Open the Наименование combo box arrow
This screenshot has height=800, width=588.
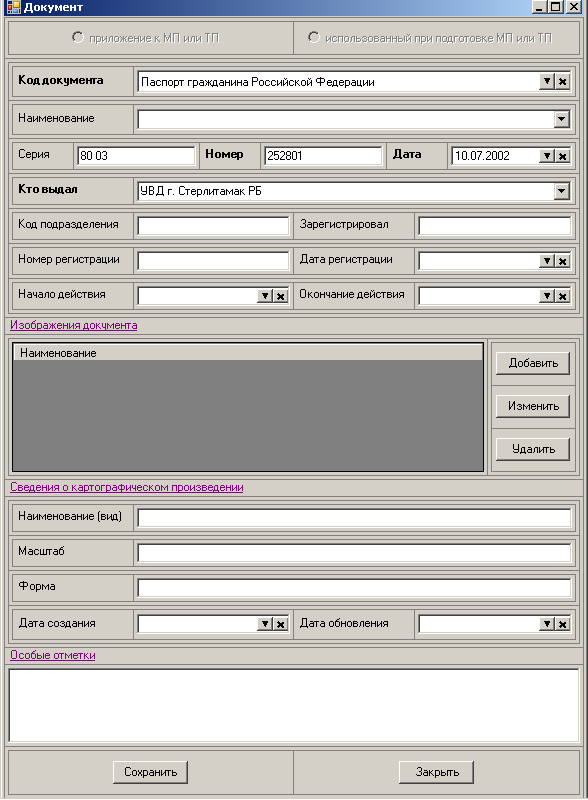(561, 119)
